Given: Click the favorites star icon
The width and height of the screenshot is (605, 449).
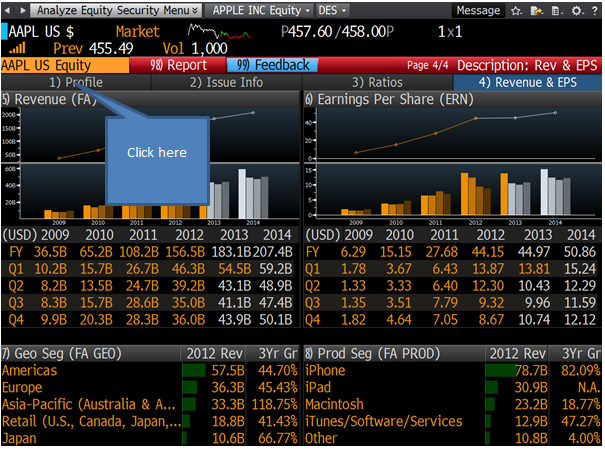Looking at the screenshot, I should [x=517, y=10].
